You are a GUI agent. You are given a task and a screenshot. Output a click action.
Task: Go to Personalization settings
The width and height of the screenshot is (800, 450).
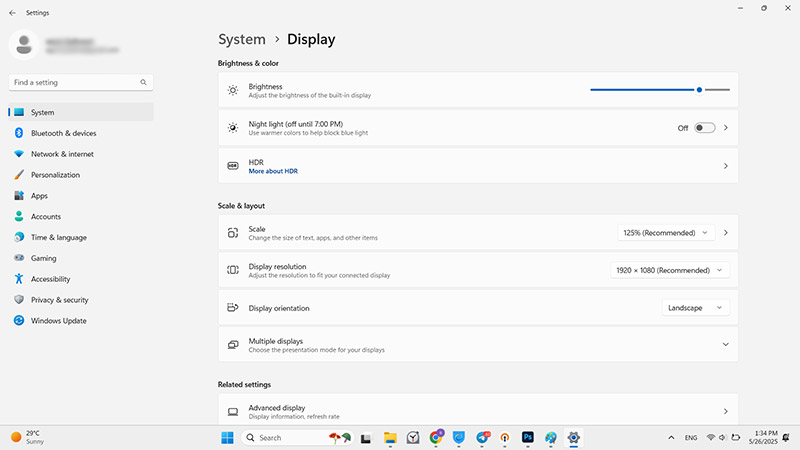pos(81,175)
